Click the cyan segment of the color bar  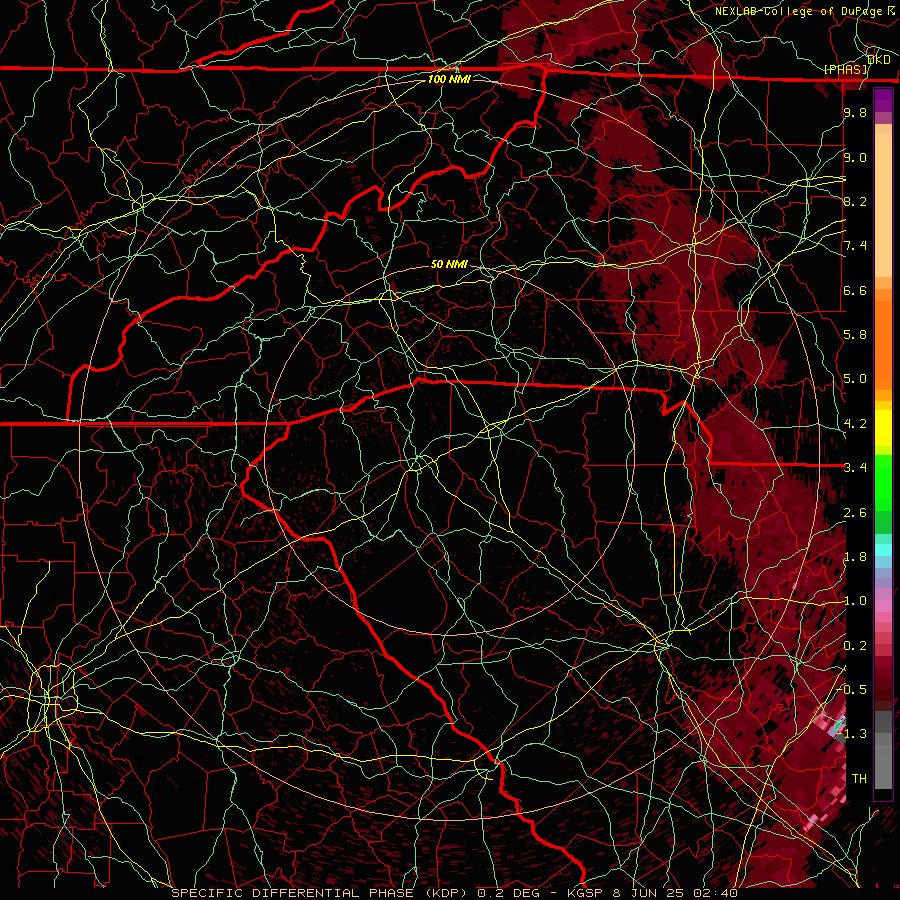pyautogui.click(x=883, y=550)
